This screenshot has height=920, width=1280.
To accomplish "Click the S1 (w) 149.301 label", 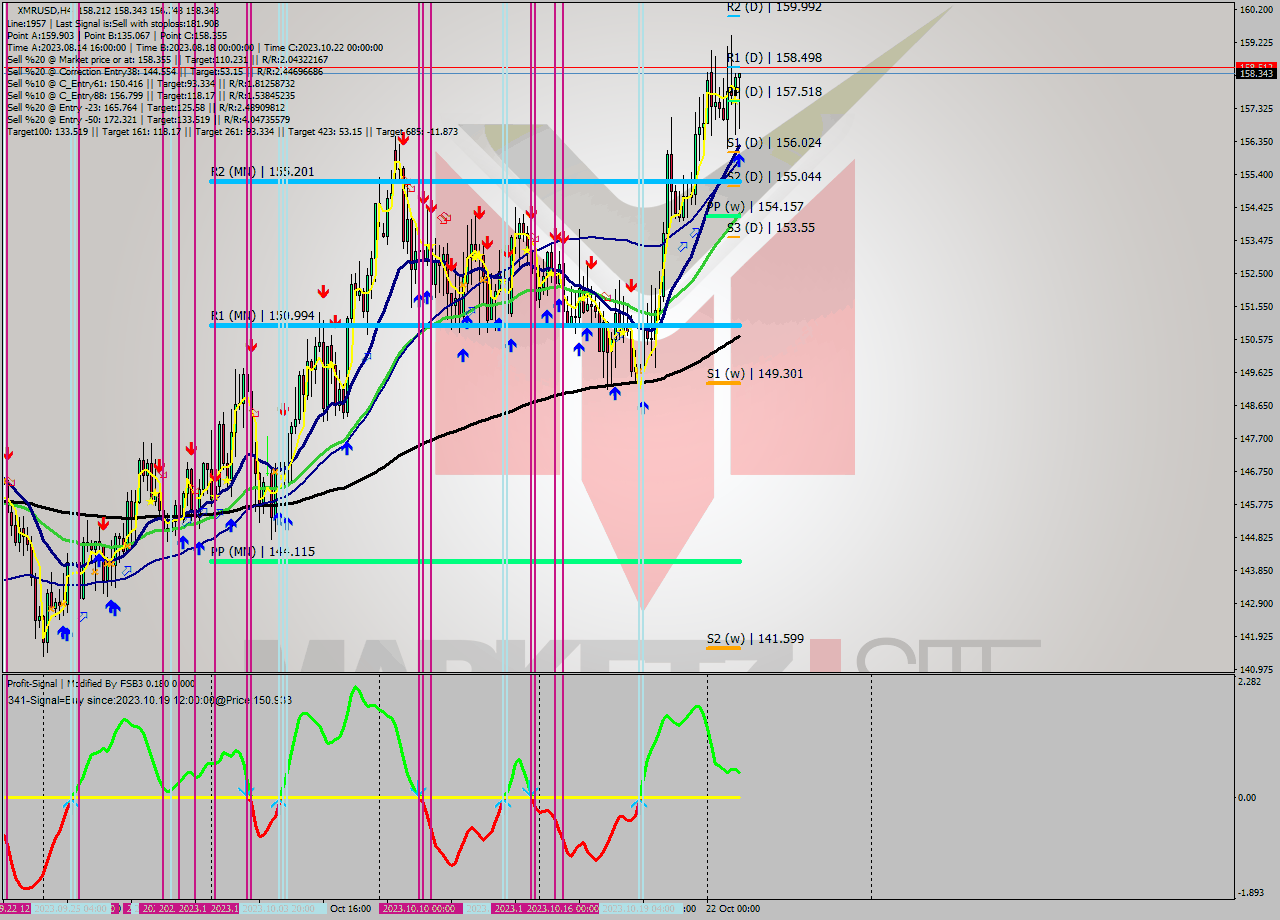I will [755, 374].
